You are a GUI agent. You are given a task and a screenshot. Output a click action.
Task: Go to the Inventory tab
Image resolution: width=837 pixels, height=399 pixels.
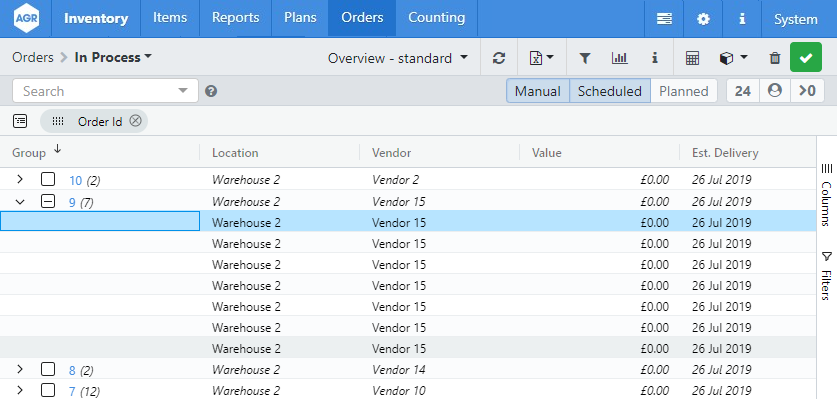click(96, 18)
